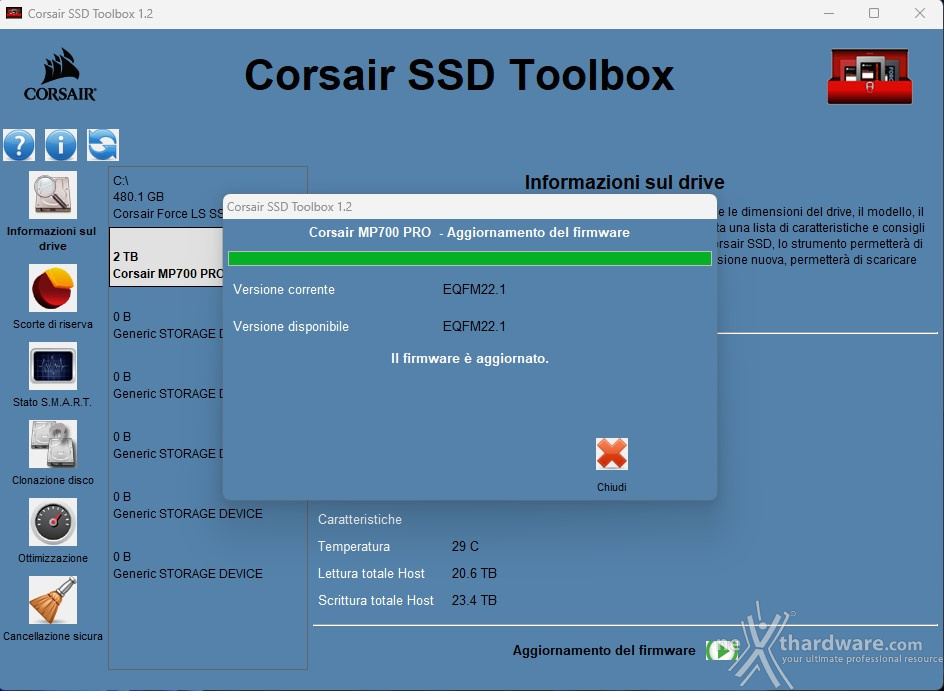Click the Corsair sails logo
This screenshot has height=691, width=944.
pos(60,75)
